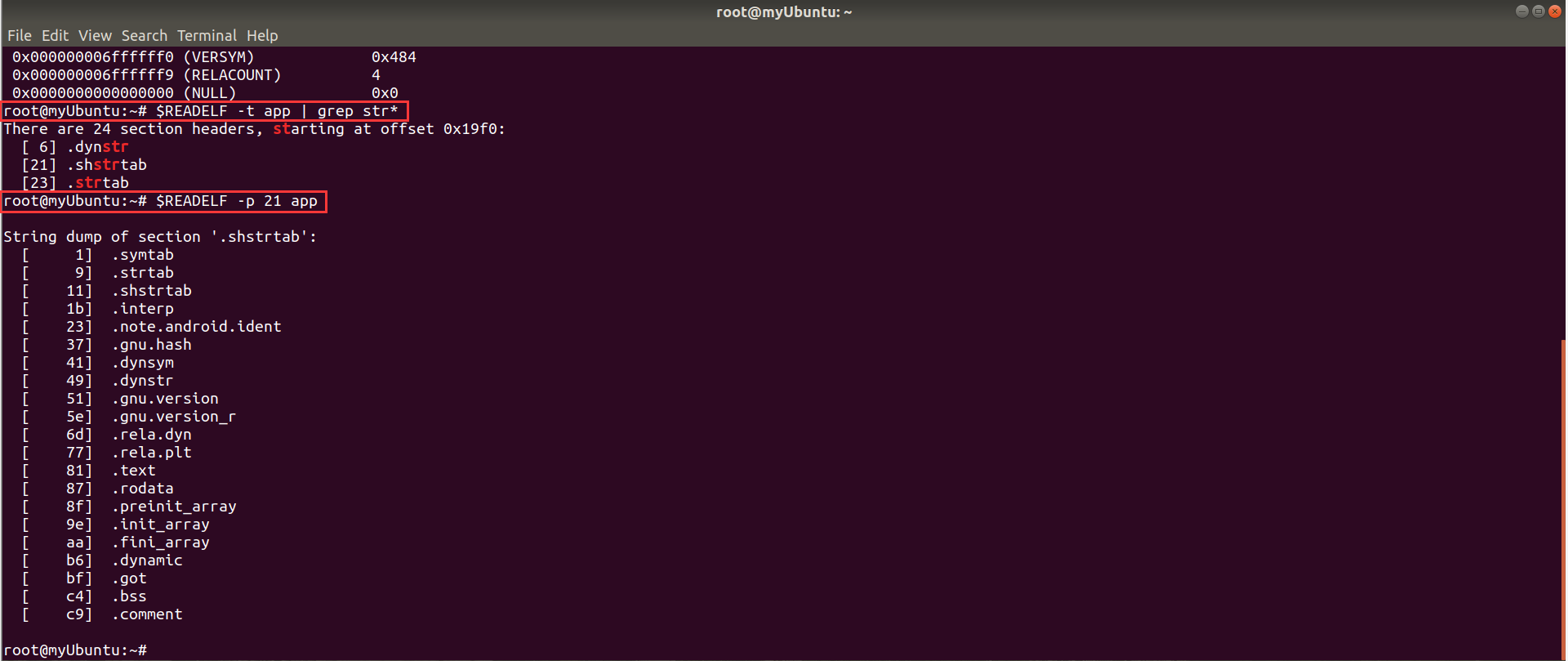Click the '.got' entry
Viewport: 1568px width, 661px height.
pyautogui.click(x=129, y=578)
